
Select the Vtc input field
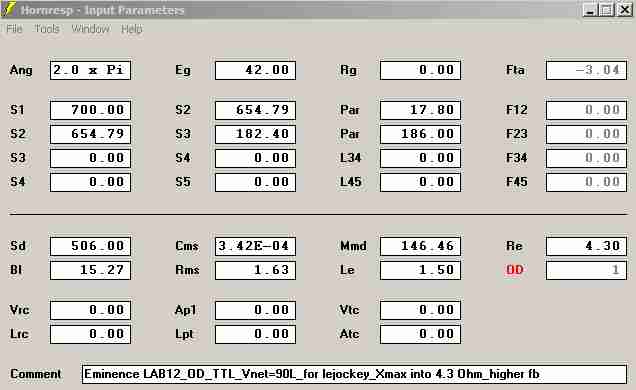421,311
